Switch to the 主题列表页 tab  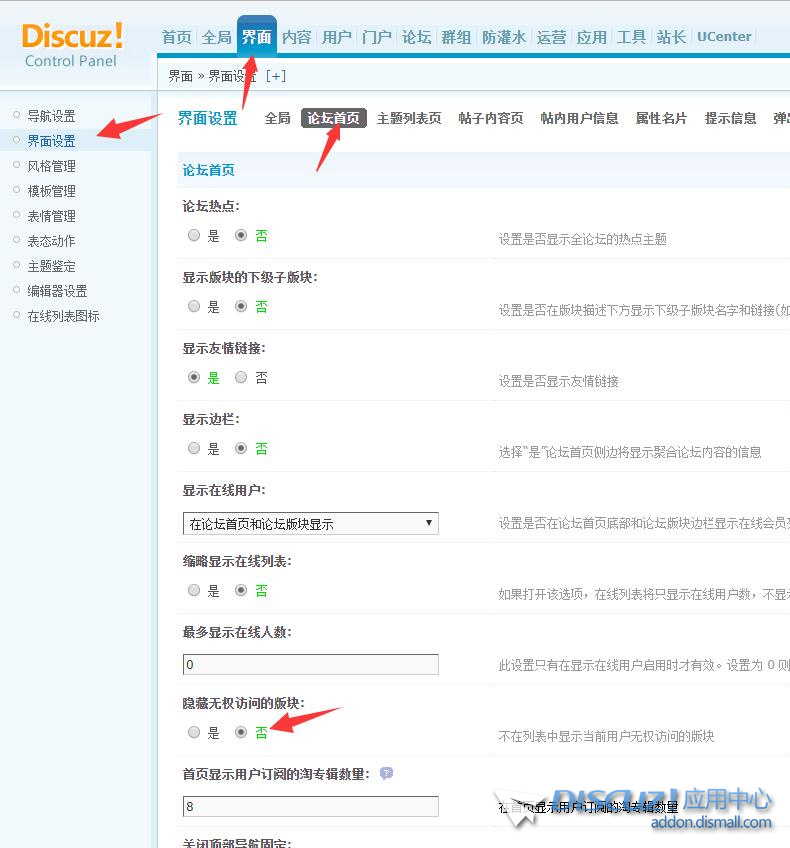(x=408, y=118)
